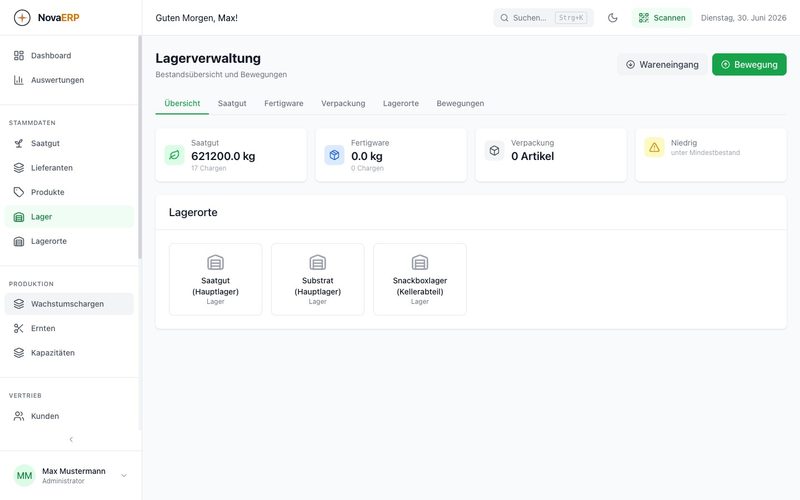This screenshot has width=800, height=500.
Task: Click the package icon in Verpackung card
Action: pos(494,151)
